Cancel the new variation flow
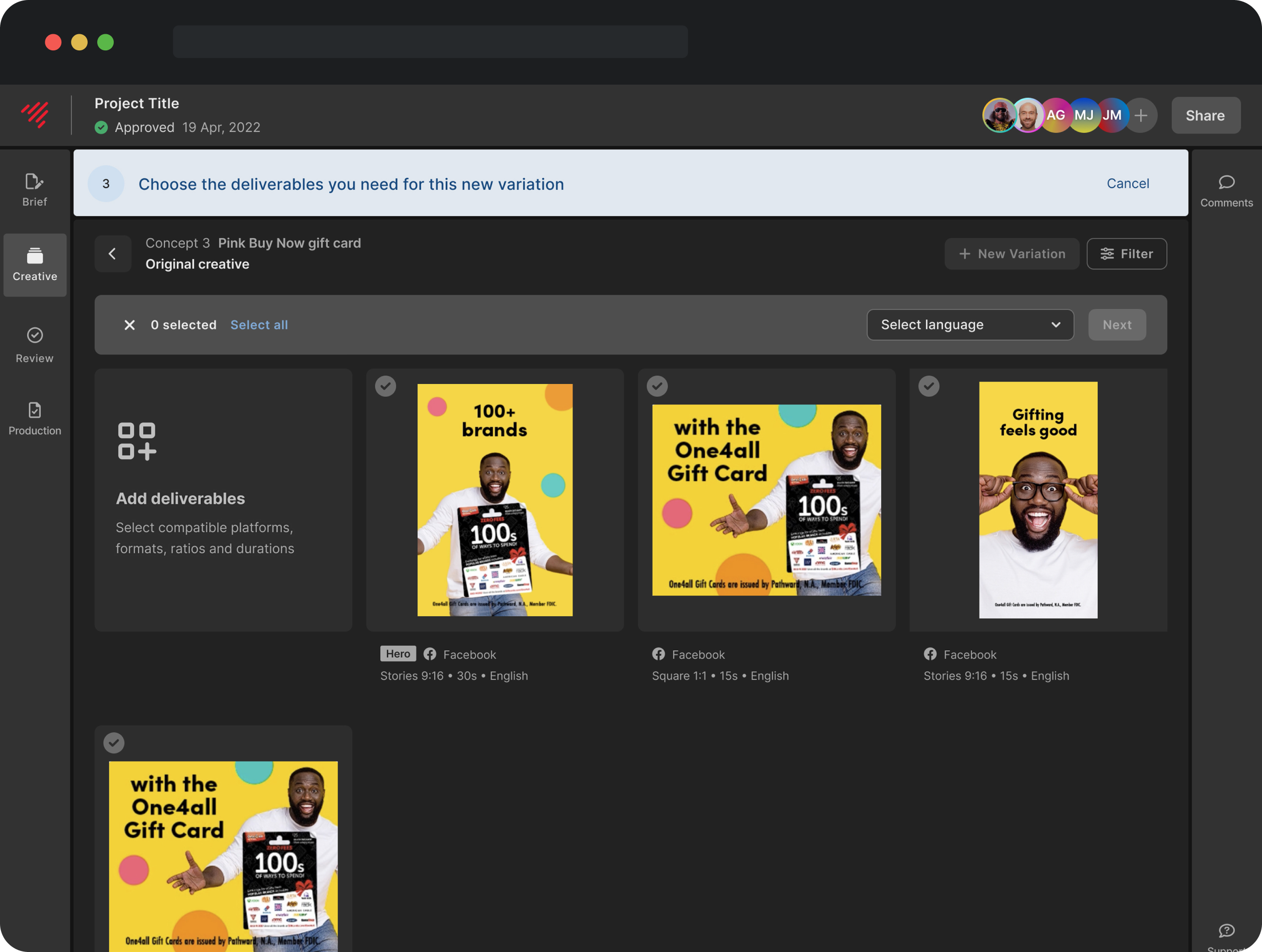1262x952 pixels. coord(1128,183)
